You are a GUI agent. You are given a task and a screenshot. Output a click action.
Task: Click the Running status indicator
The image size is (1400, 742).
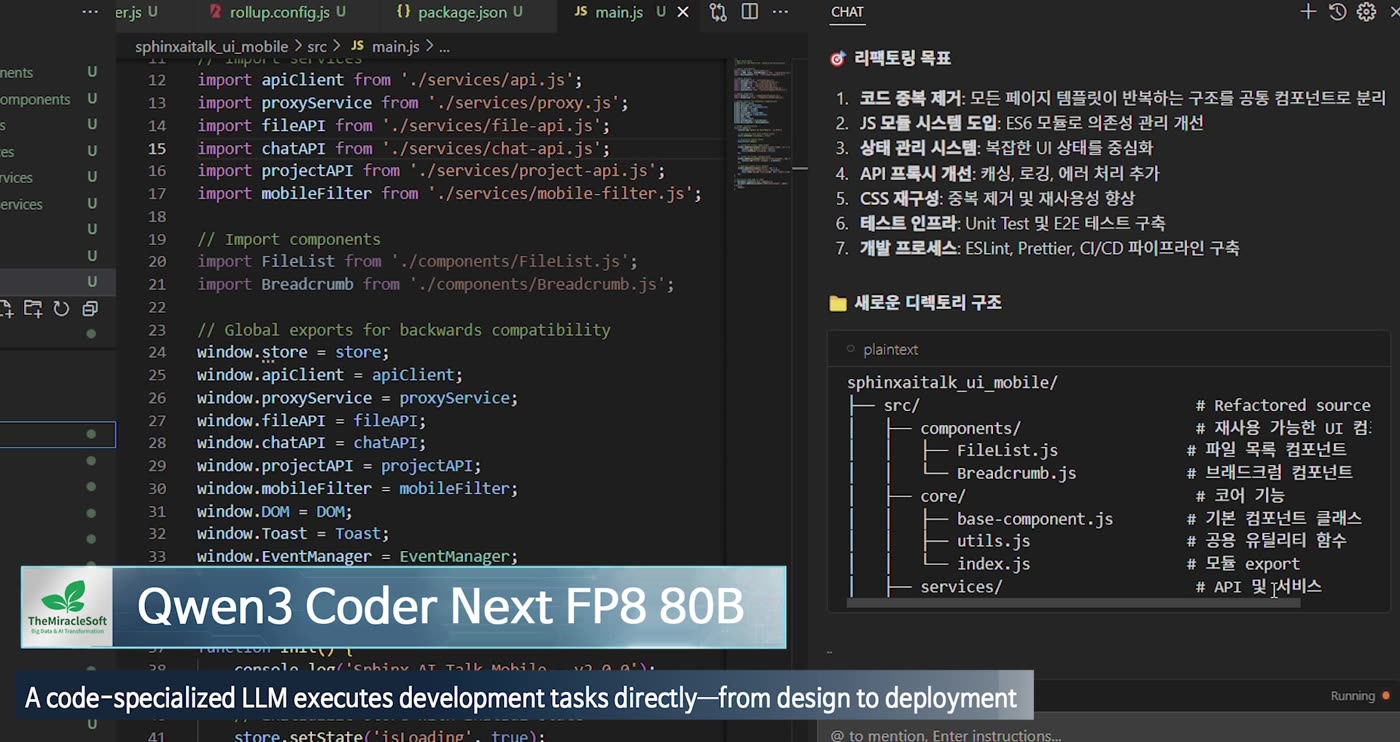(1360, 696)
